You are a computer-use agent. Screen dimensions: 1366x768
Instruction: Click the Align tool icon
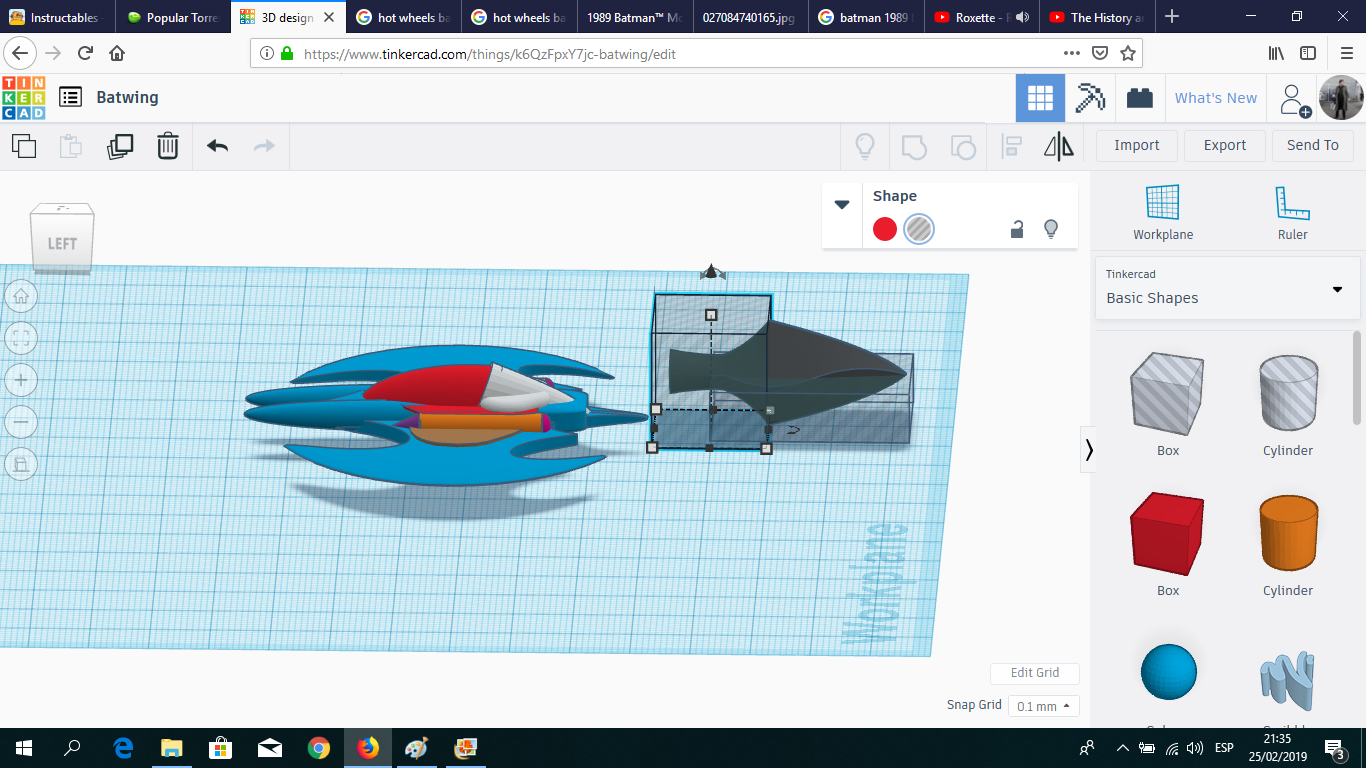coord(1011,147)
